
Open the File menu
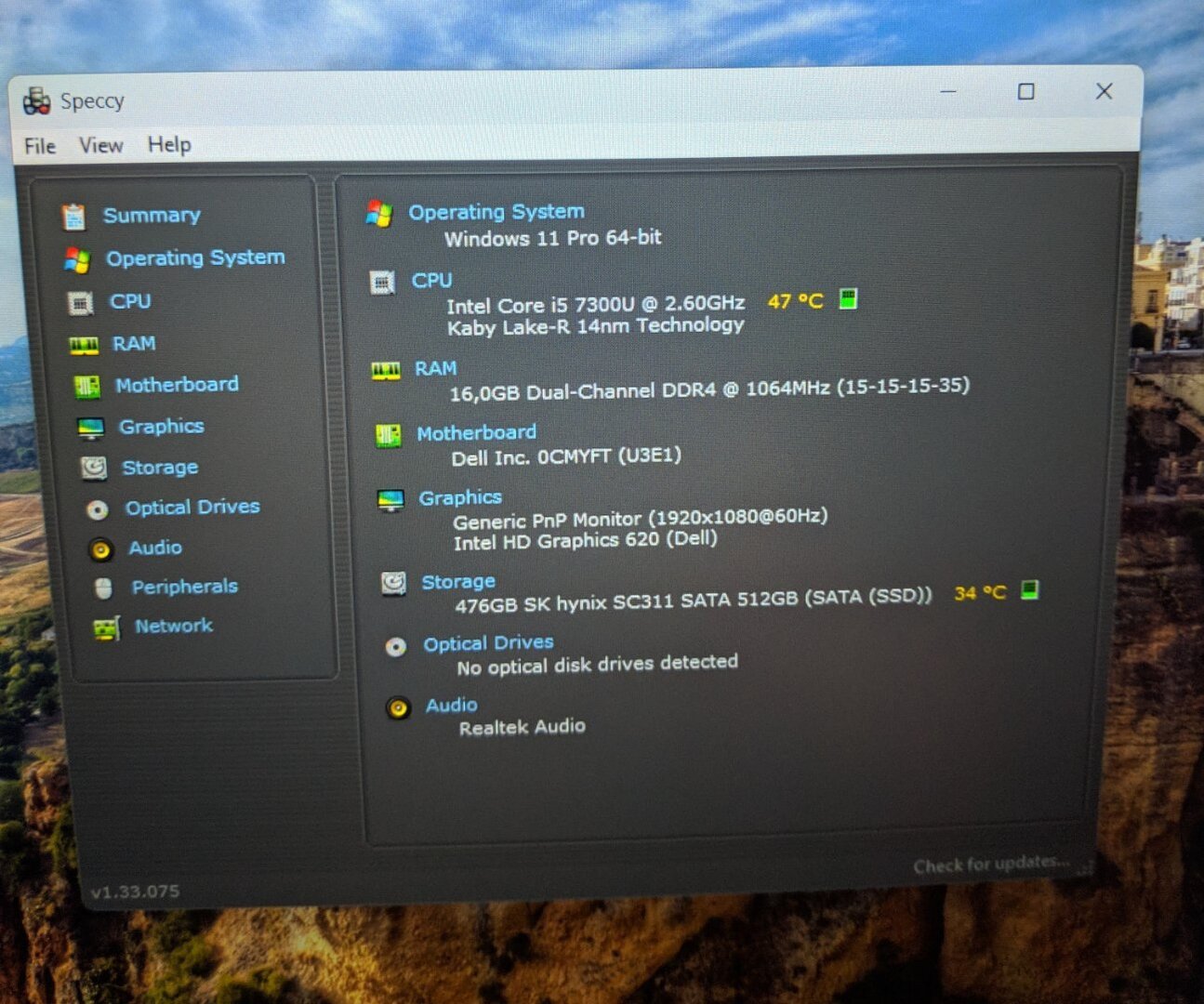40,146
